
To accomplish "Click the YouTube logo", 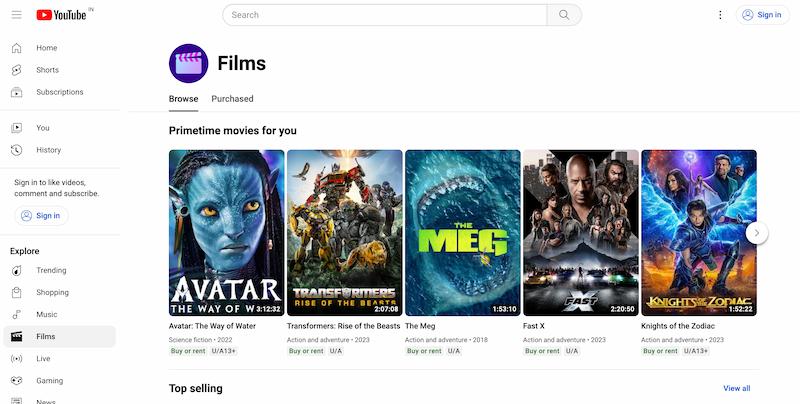I will 61,15.
